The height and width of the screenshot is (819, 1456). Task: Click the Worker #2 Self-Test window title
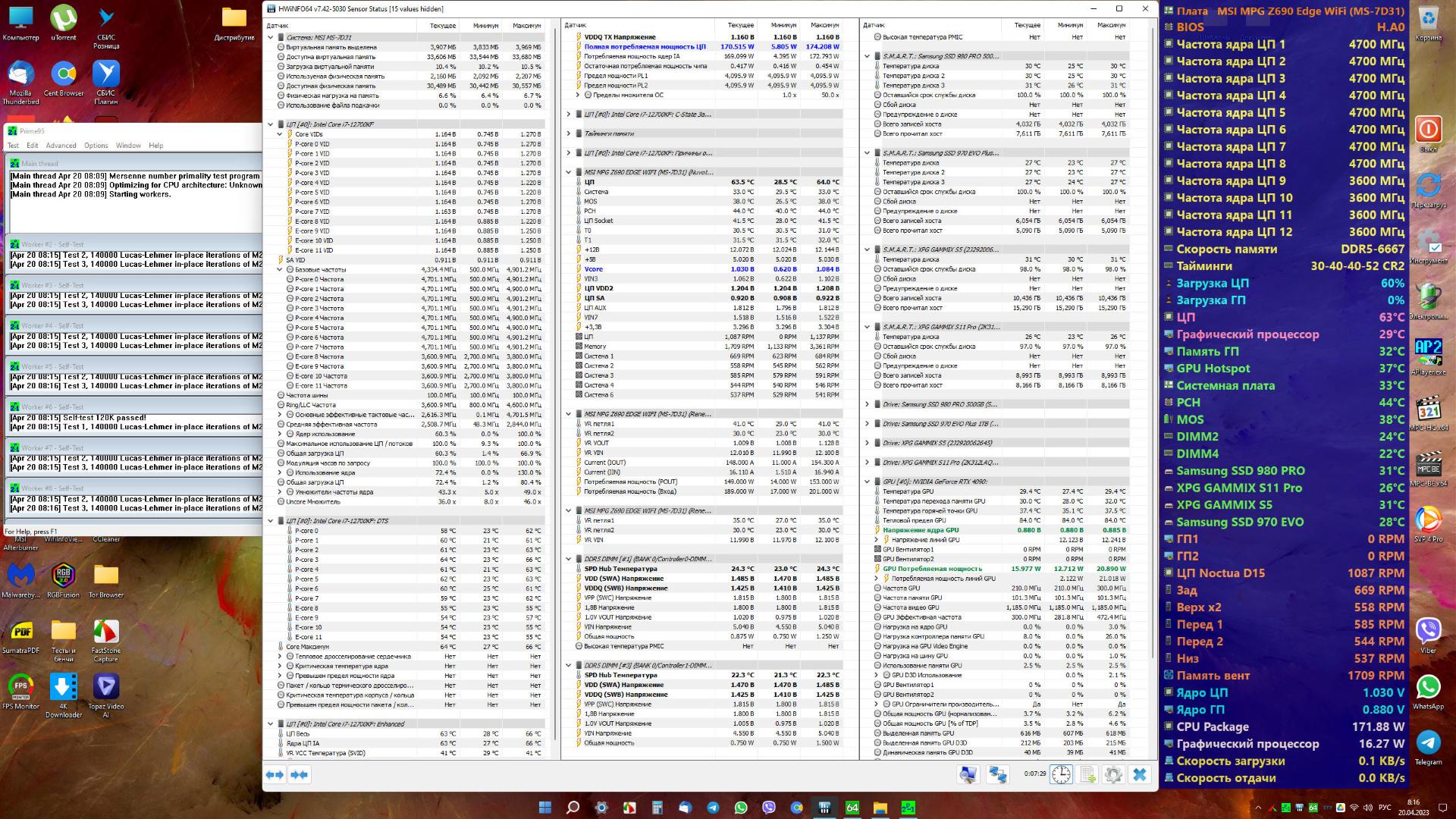53,245
